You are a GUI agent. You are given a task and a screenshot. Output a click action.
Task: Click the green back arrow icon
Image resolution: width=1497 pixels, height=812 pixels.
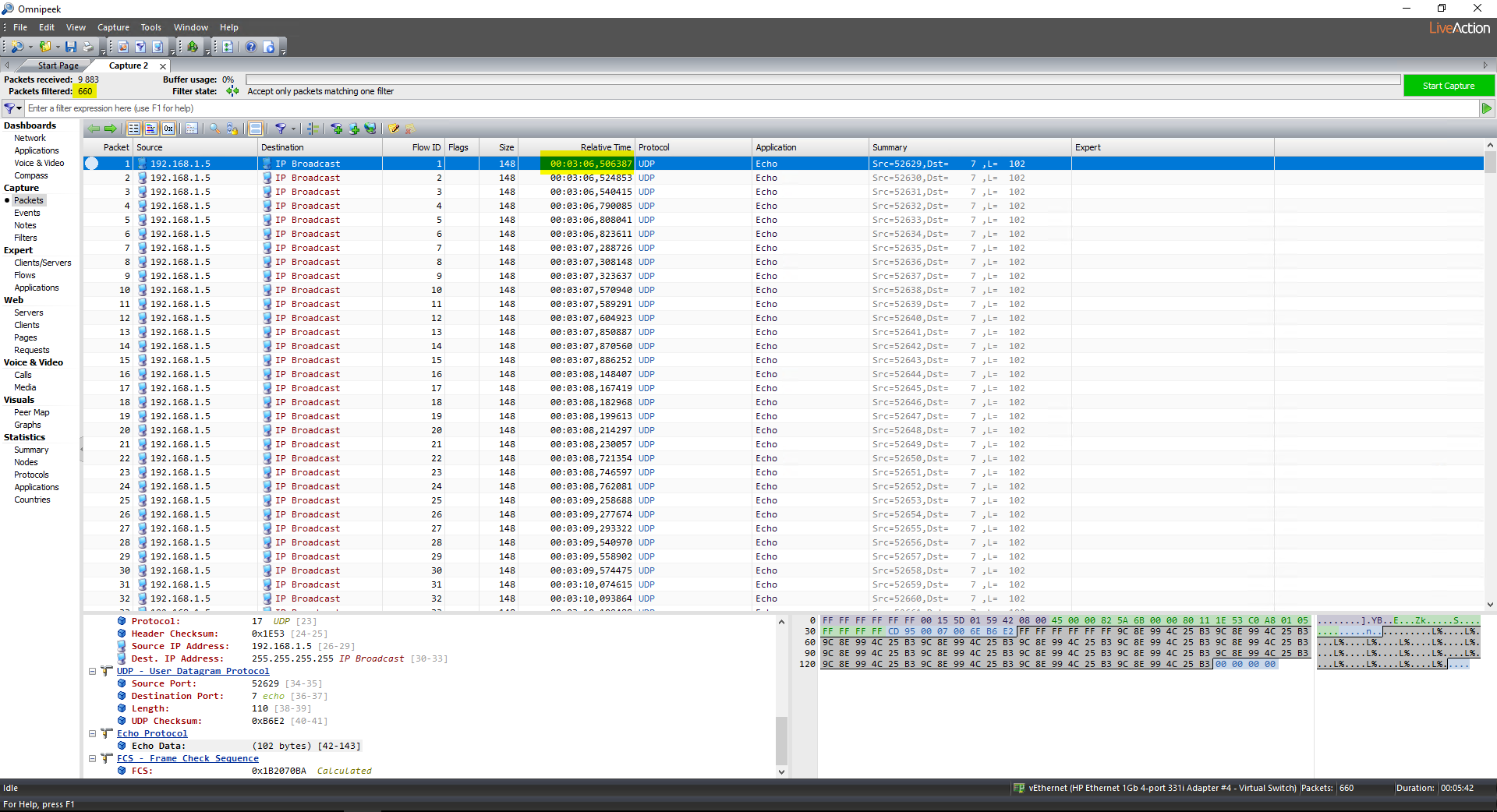[94, 129]
